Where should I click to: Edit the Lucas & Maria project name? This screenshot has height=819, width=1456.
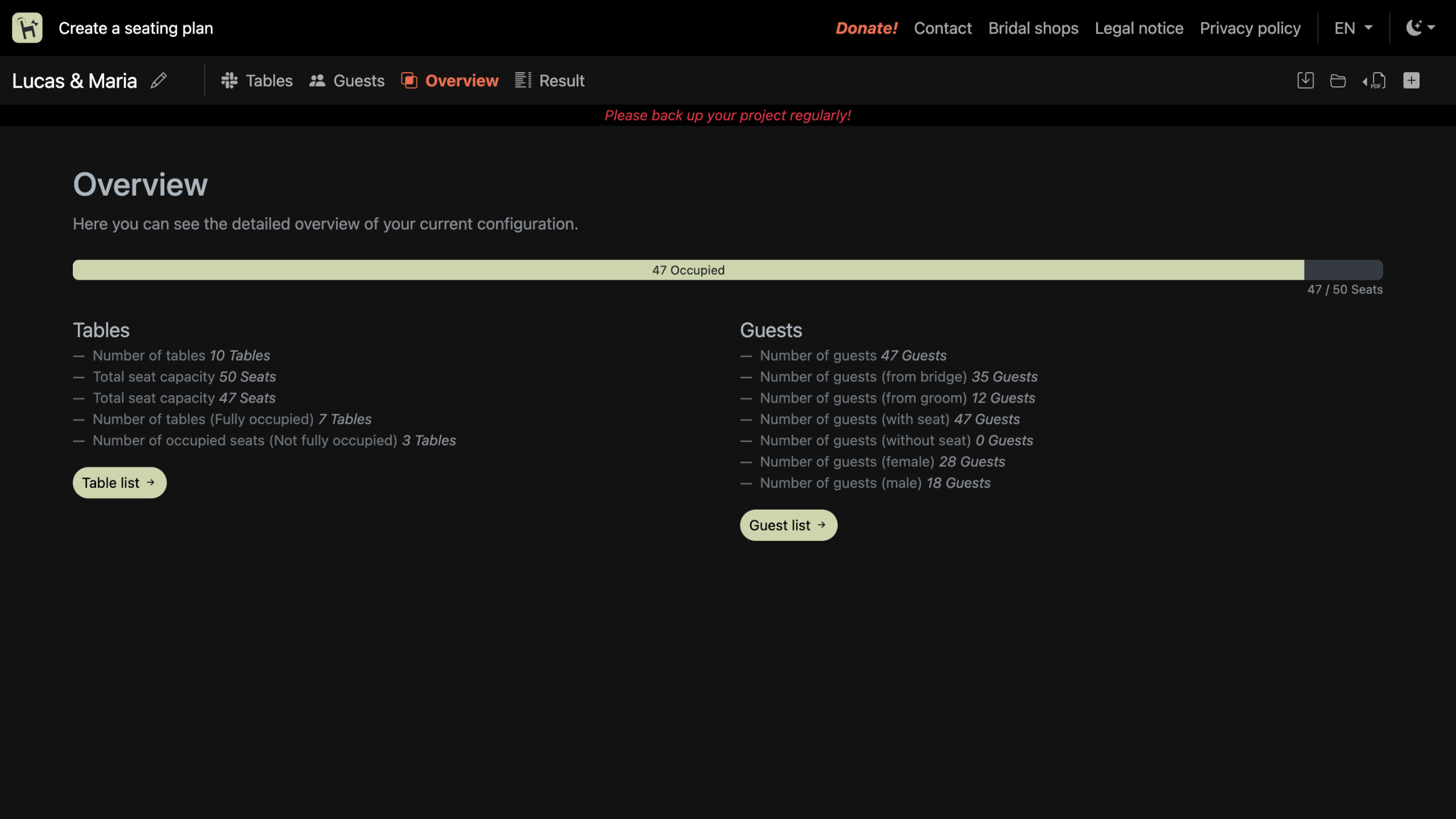(159, 80)
